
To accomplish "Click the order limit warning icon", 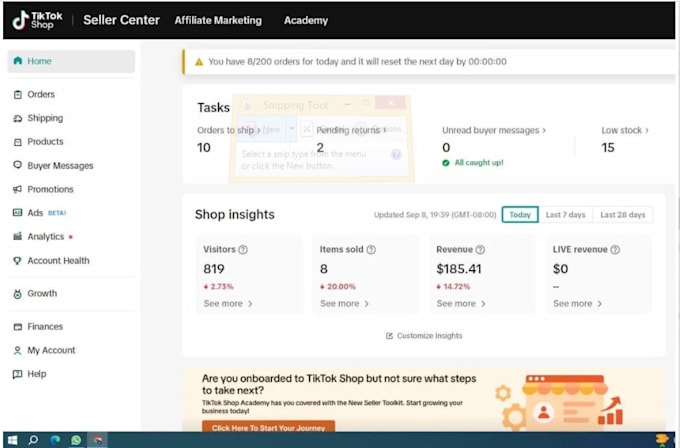I will (x=199, y=62).
